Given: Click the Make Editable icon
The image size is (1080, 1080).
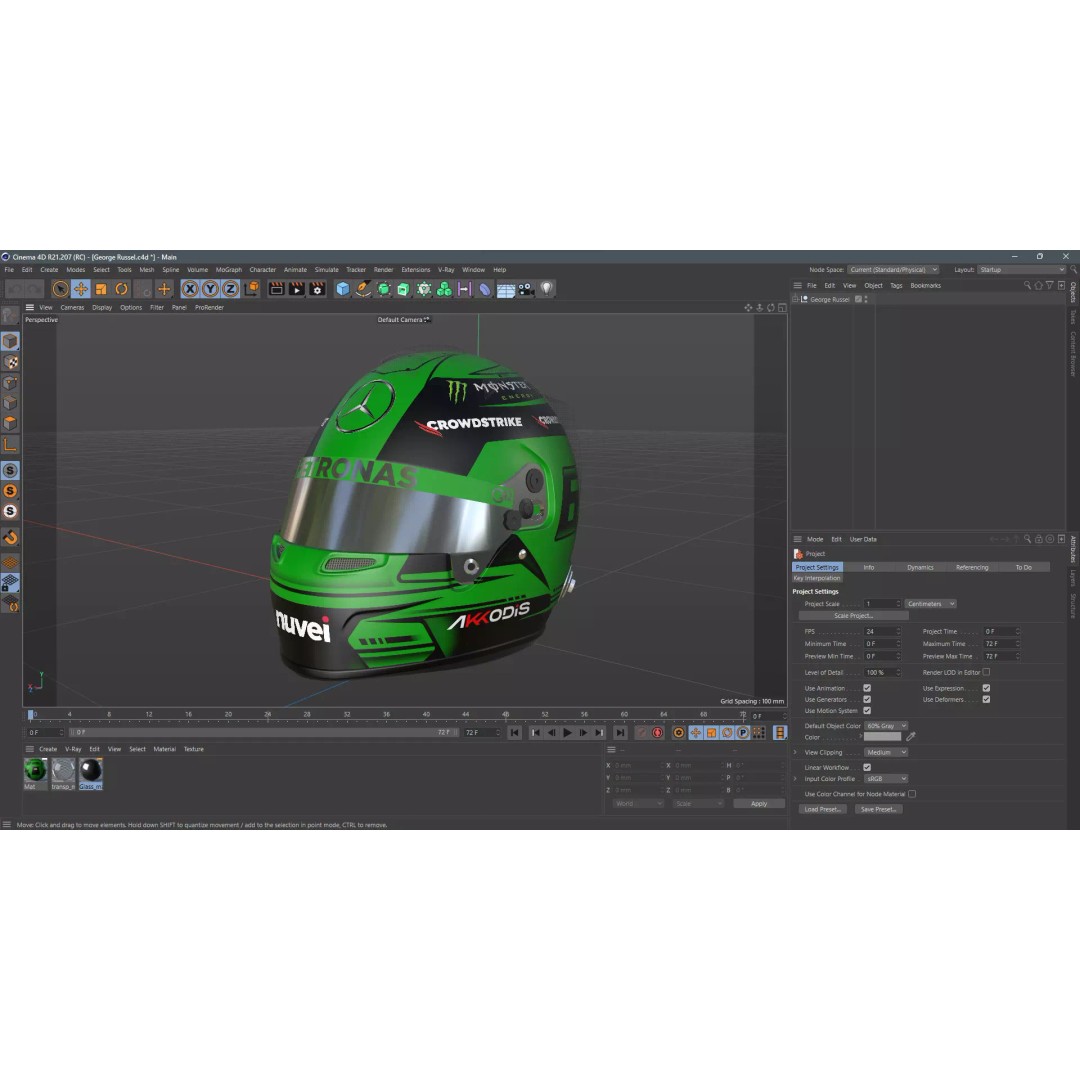Looking at the screenshot, I should tap(10, 315).
